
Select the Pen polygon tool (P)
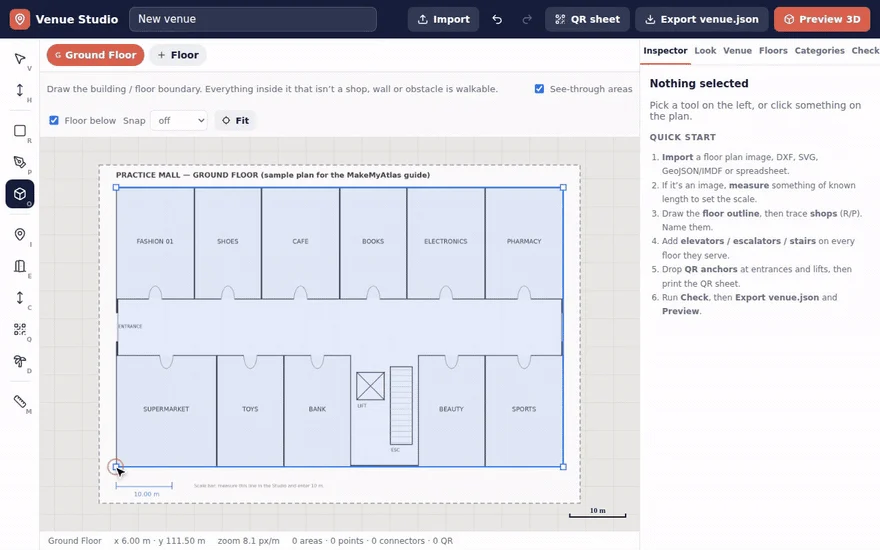click(20, 162)
